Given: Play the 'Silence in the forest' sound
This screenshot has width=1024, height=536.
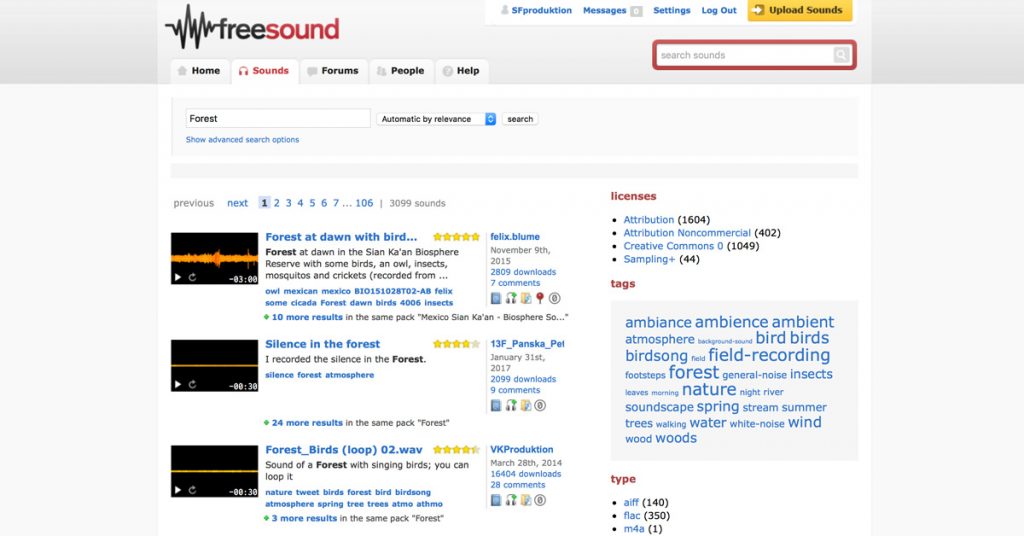Looking at the screenshot, I should 177,385.
